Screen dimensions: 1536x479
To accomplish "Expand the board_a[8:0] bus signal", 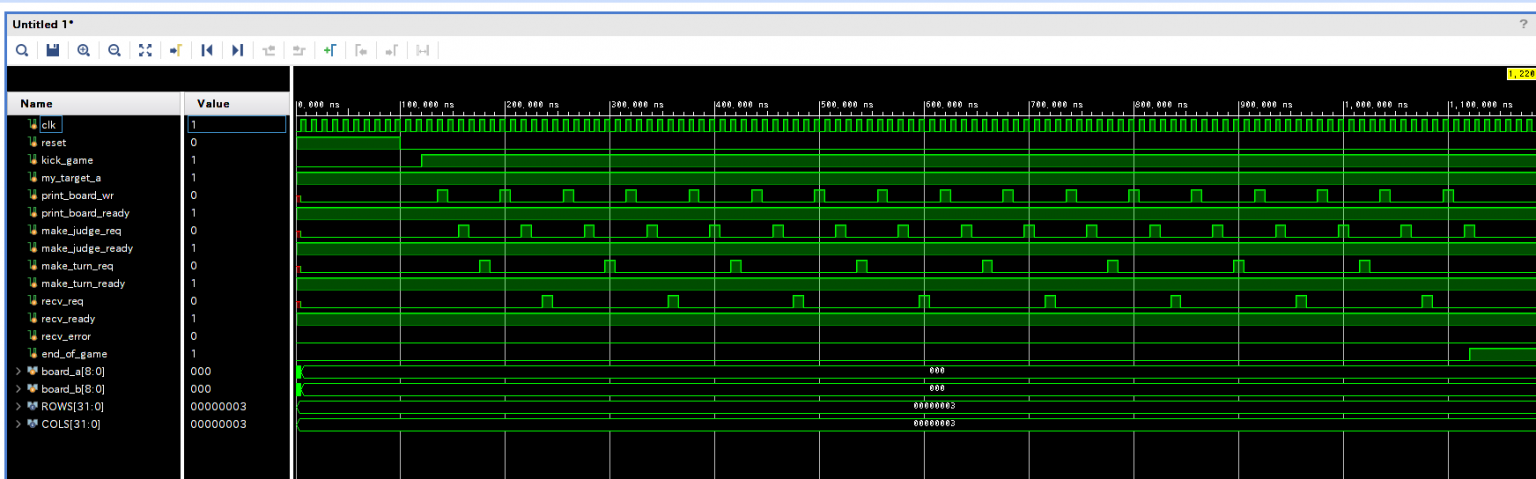I will pos(20,372).
